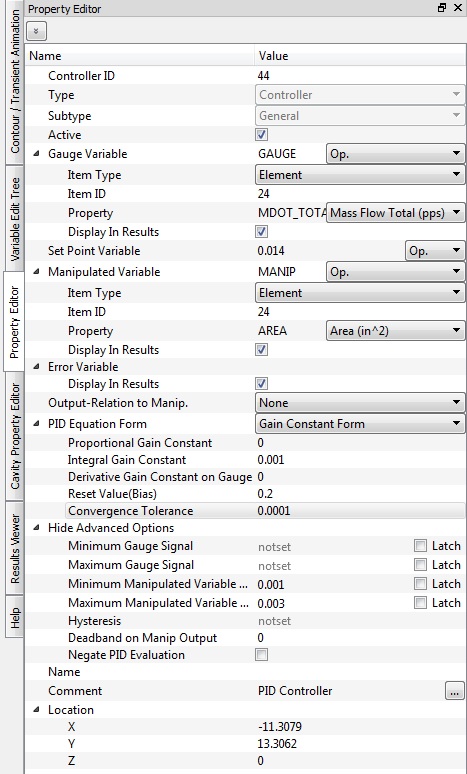Screen dimensions: 467x774
Task: Open the Manipulated Variable Op. dropdown
Action: click(395, 272)
